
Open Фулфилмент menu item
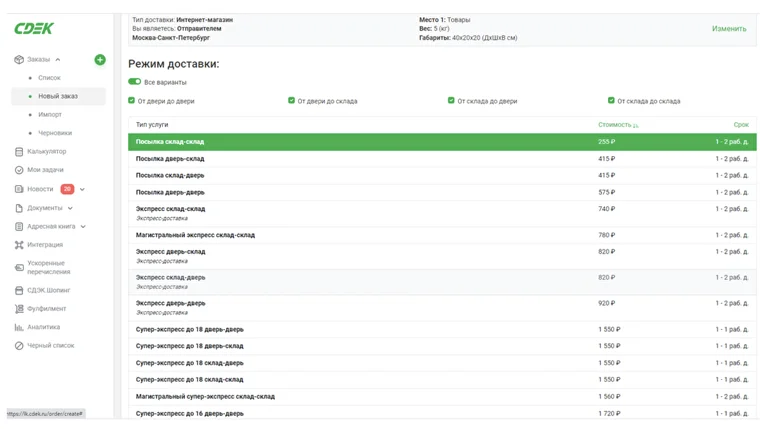pos(47,309)
